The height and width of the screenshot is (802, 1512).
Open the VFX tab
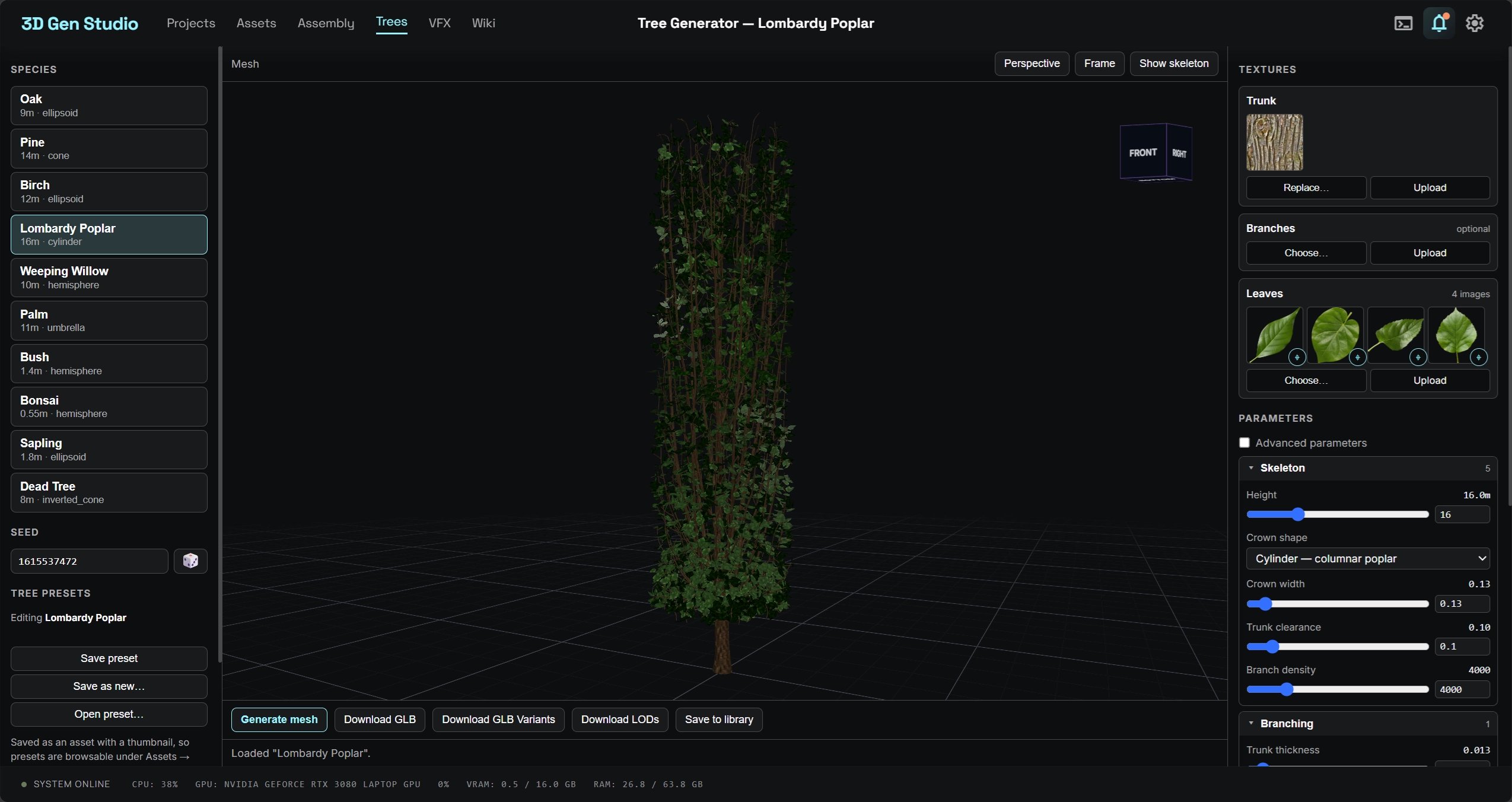(x=440, y=23)
